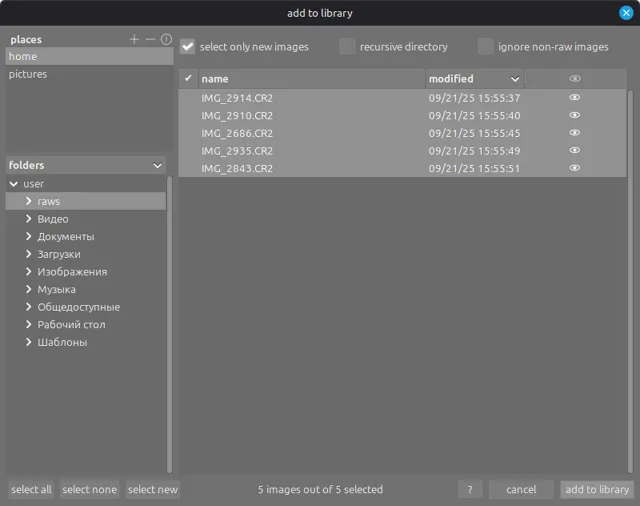This screenshot has width=640, height=506.
Task: Click the add to library button
Action: click(596, 489)
